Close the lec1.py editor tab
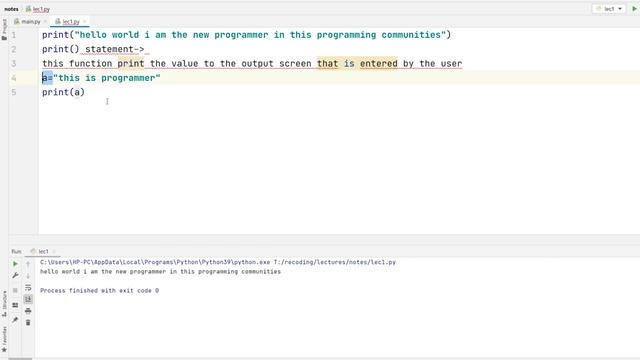The width and height of the screenshot is (640, 360). tap(85, 22)
